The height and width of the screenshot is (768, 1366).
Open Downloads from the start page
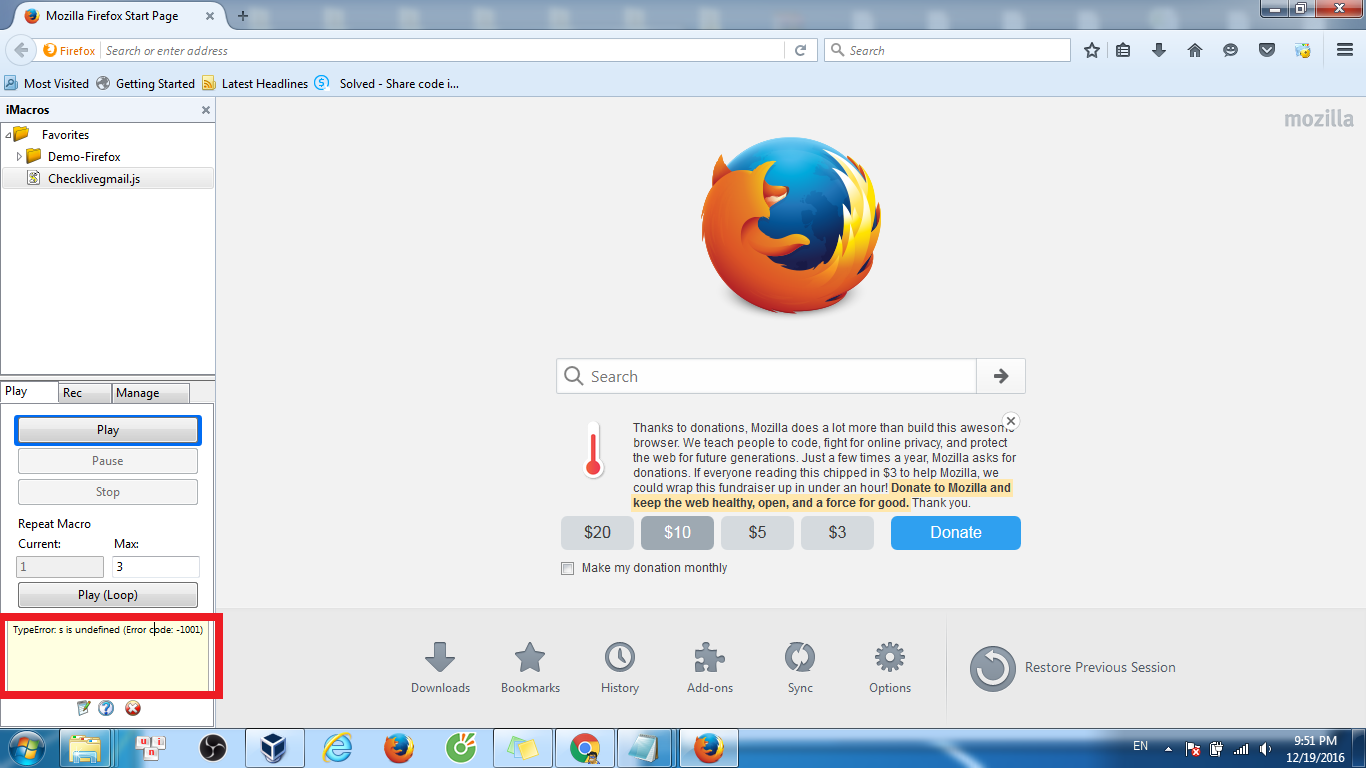(x=440, y=668)
